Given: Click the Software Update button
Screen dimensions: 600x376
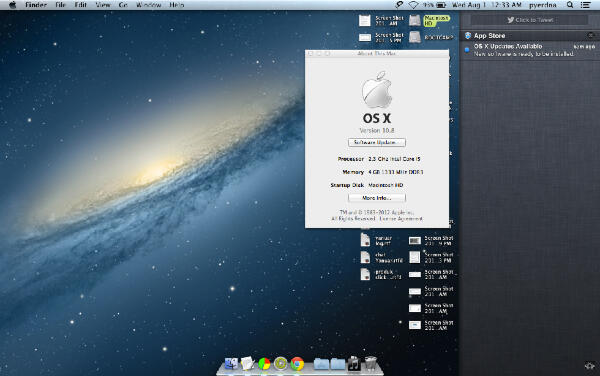Looking at the screenshot, I should pyautogui.click(x=377, y=142).
